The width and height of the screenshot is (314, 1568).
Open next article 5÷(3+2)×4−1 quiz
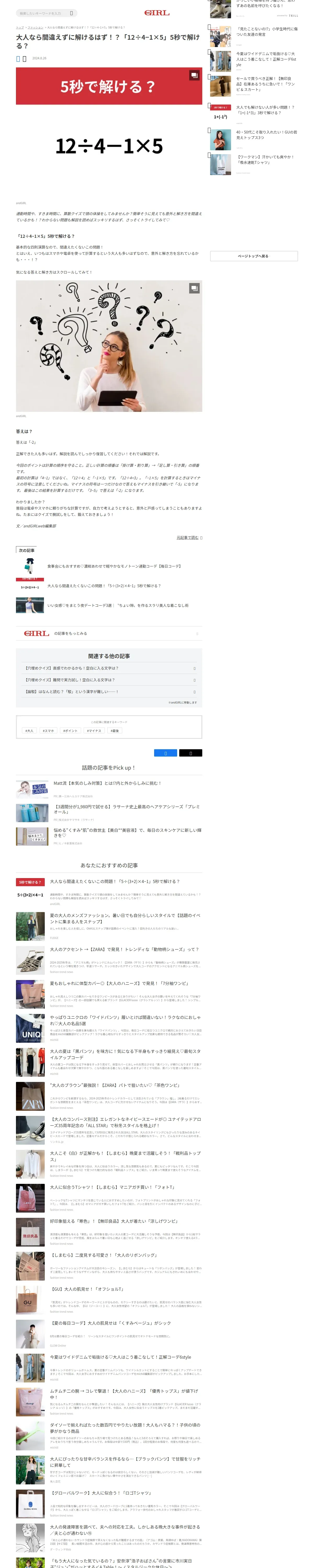[104, 586]
